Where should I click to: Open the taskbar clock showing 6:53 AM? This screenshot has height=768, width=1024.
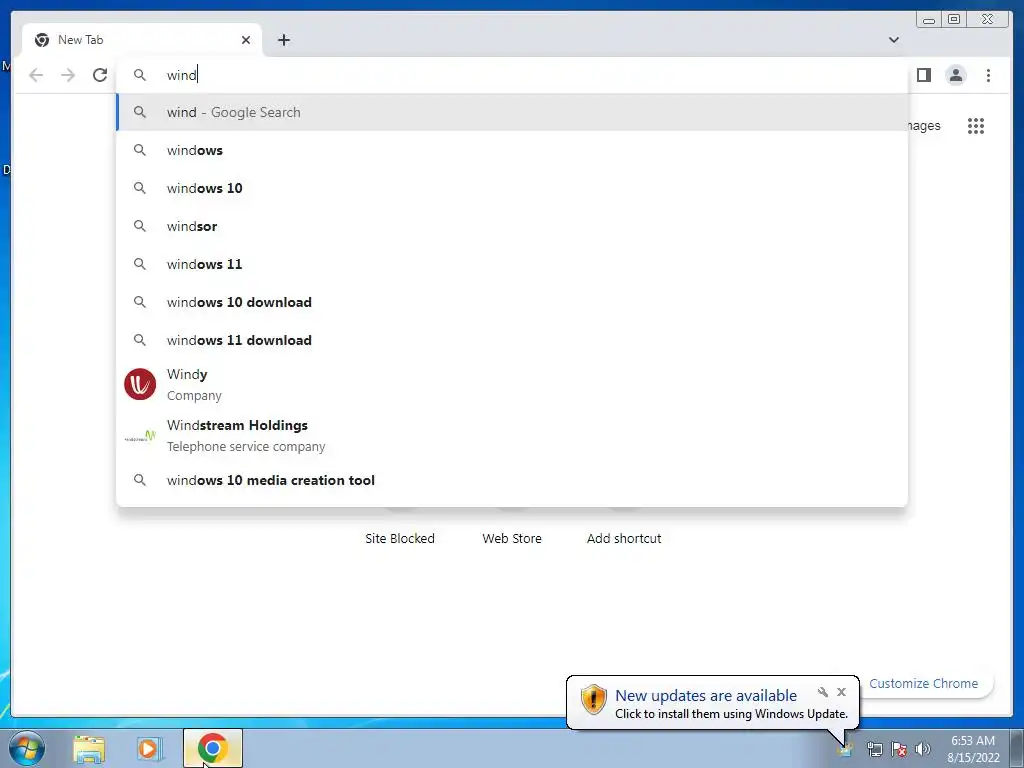point(973,749)
